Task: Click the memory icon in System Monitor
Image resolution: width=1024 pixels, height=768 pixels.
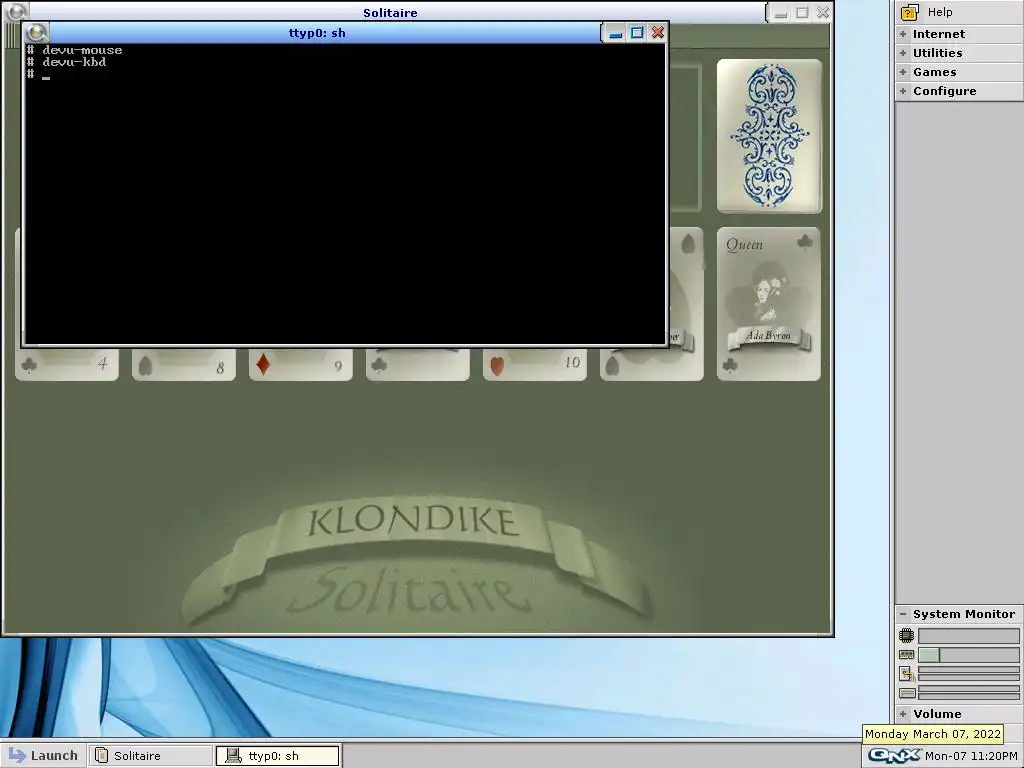Action: 906,654
